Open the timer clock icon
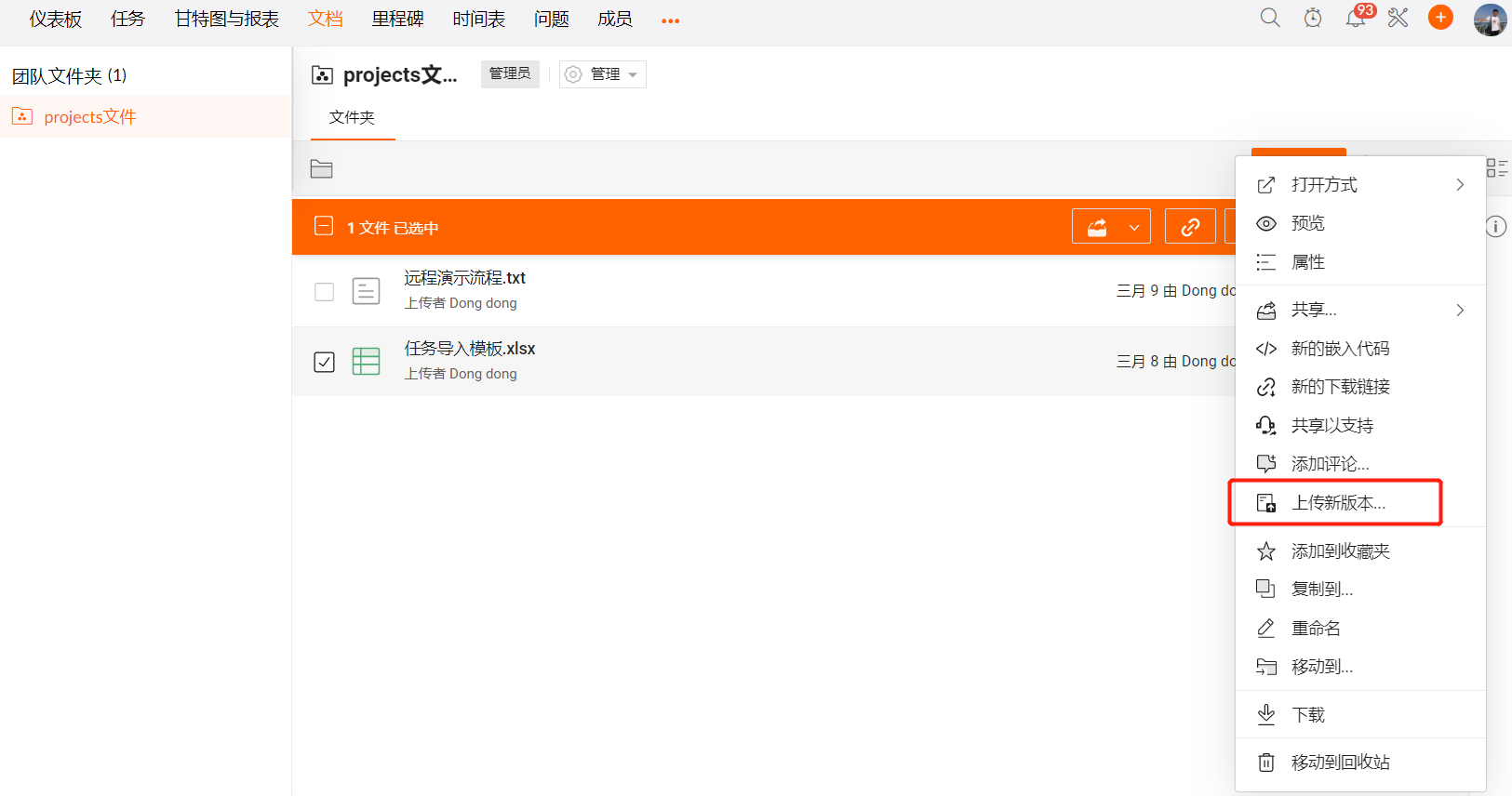Image resolution: width=1512 pixels, height=796 pixels. tap(1312, 18)
